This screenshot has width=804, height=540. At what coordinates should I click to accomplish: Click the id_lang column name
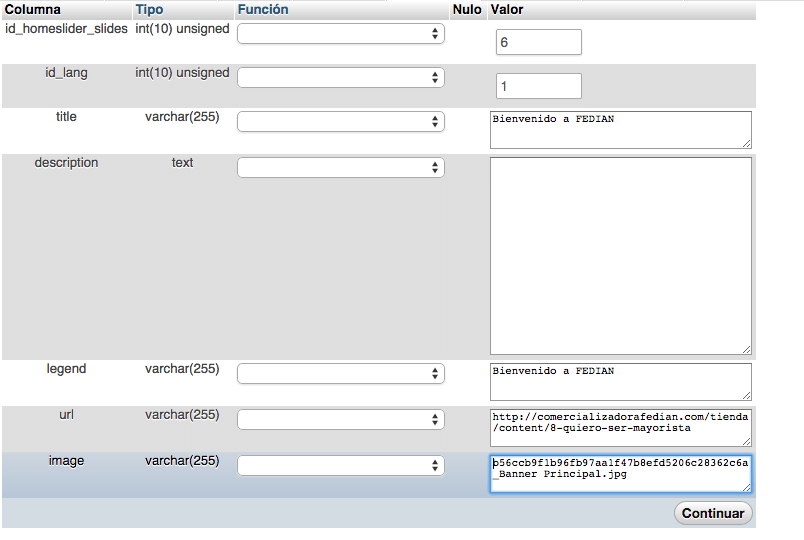coord(66,73)
